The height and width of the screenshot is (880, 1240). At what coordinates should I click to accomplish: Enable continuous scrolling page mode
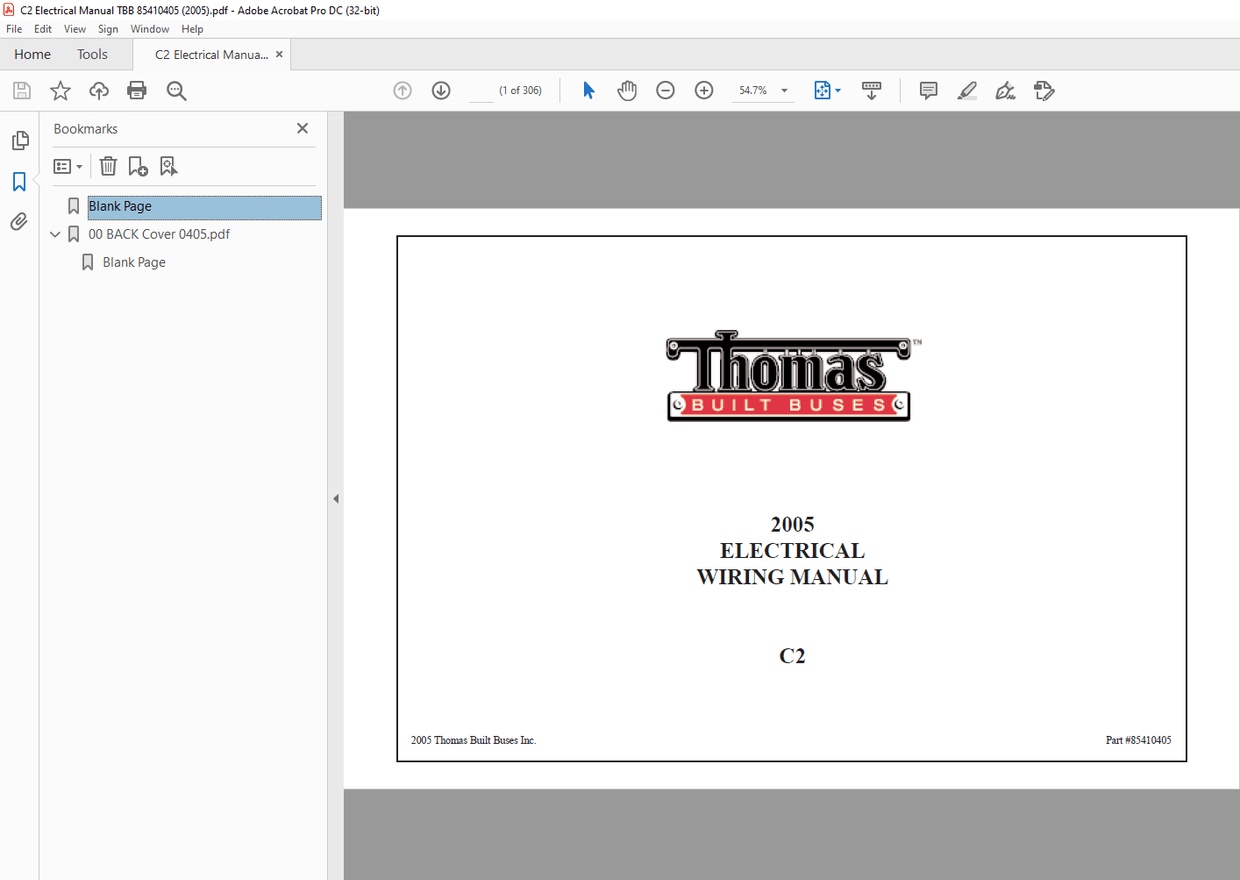(871, 90)
